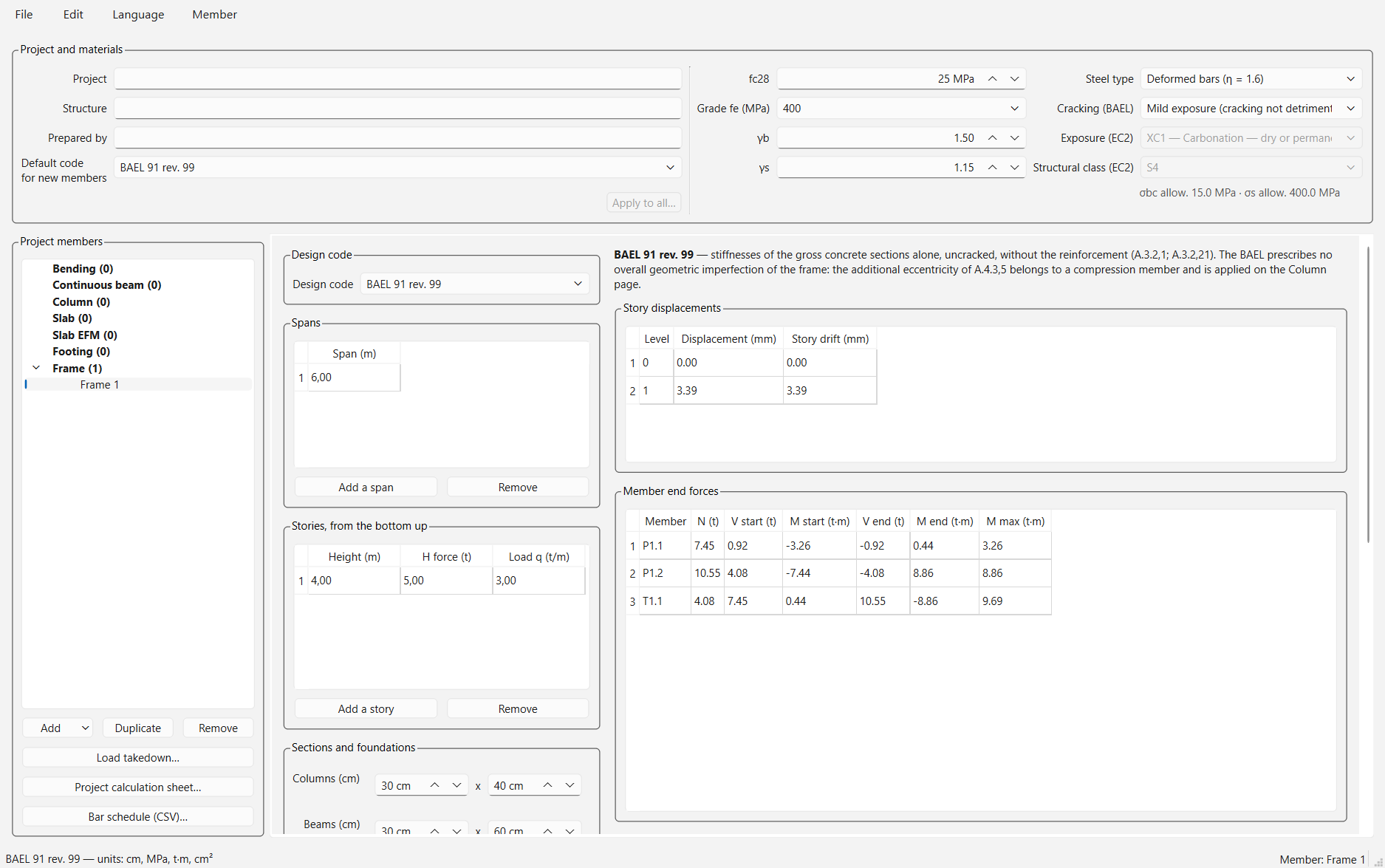The height and width of the screenshot is (868, 1385).
Task: Click the Duplicate member button
Action: (137, 728)
